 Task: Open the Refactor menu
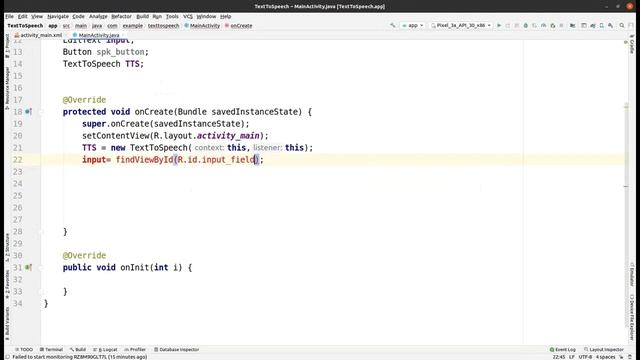click(121, 16)
